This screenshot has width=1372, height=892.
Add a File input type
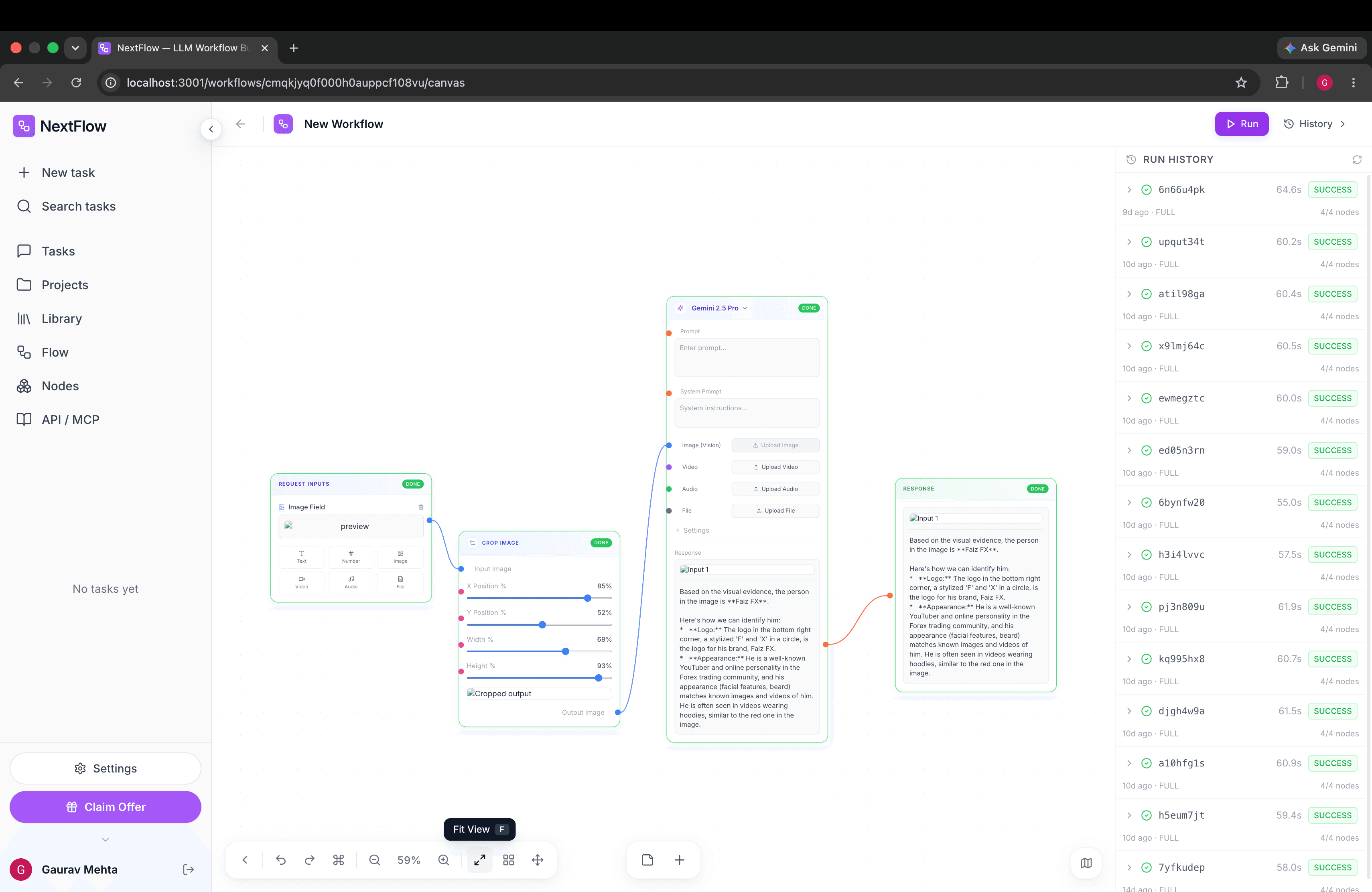point(401,582)
